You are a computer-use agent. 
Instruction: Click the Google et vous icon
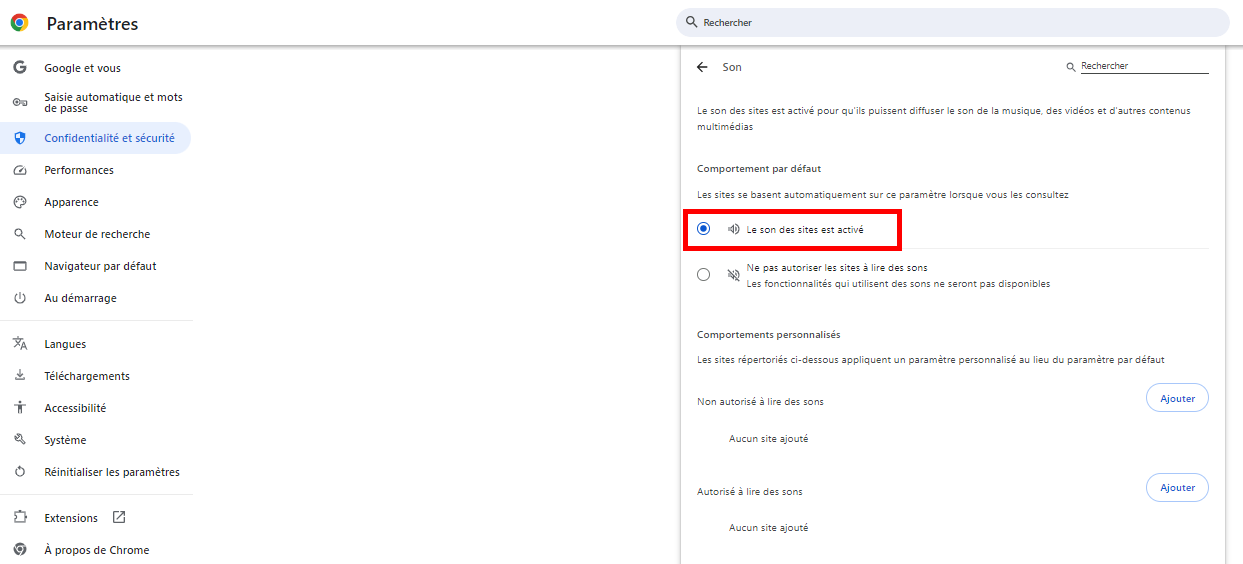pos(19,68)
